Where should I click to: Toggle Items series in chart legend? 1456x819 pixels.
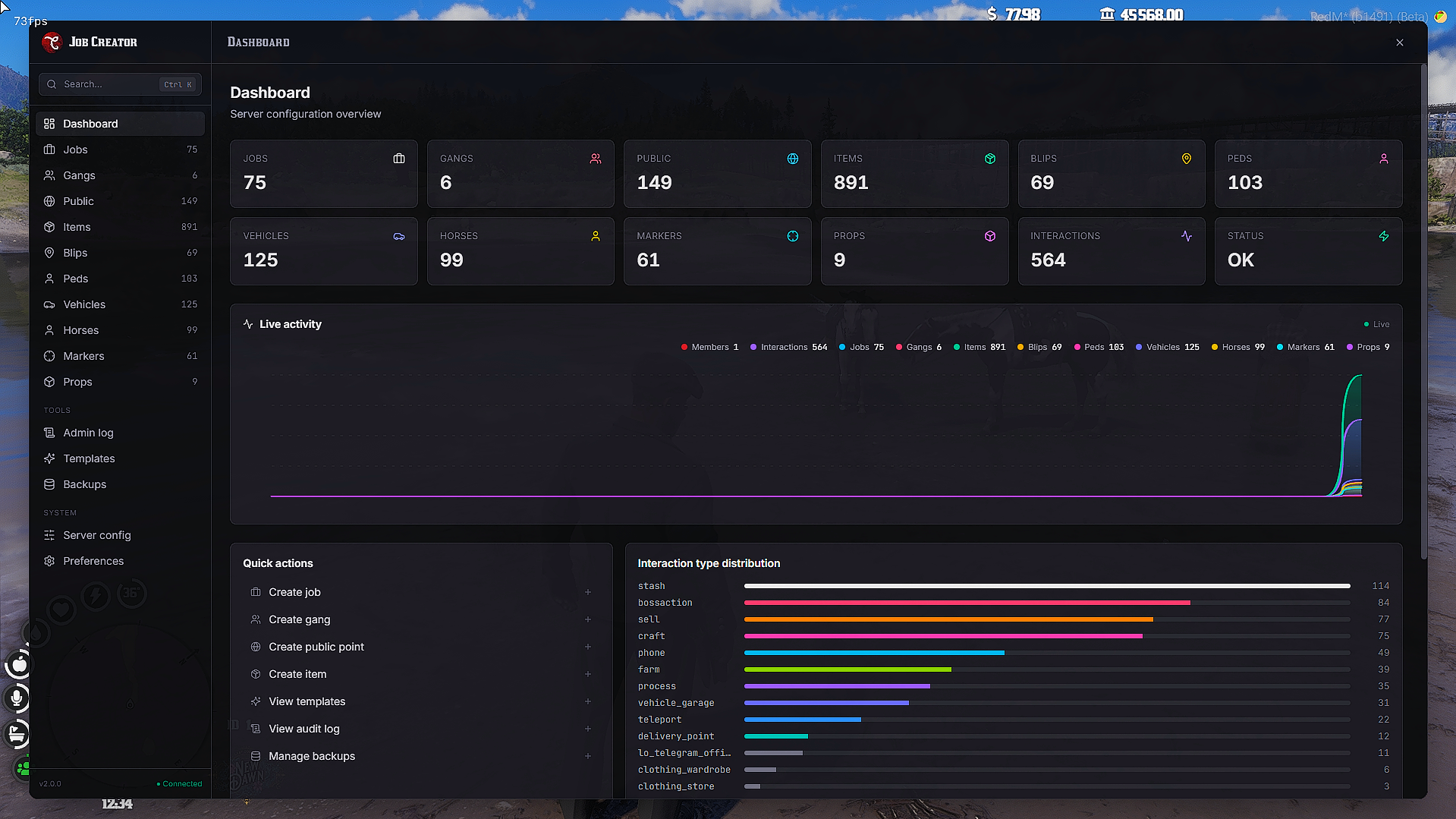pos(980,347)
